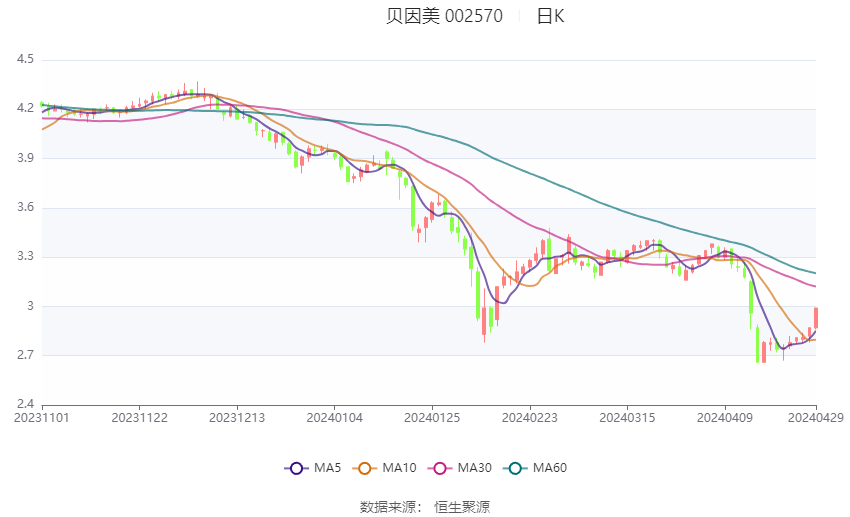Toggle the MA60 legend label
Image resolution: width=850 pixels, height=517 pixels.
click(x=549, y=468)
